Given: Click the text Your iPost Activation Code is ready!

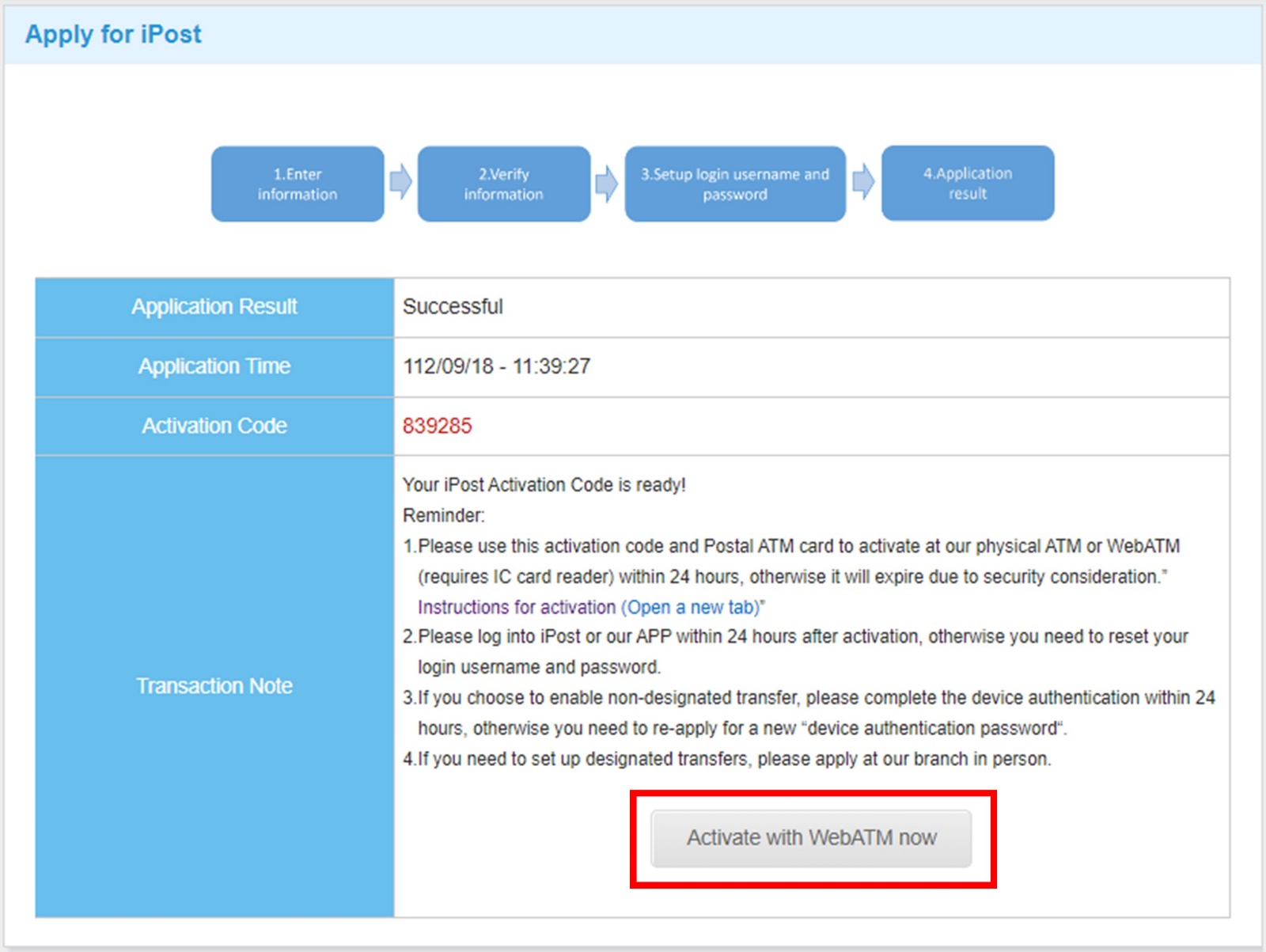Looking at the screenshot, I should 544,484.
